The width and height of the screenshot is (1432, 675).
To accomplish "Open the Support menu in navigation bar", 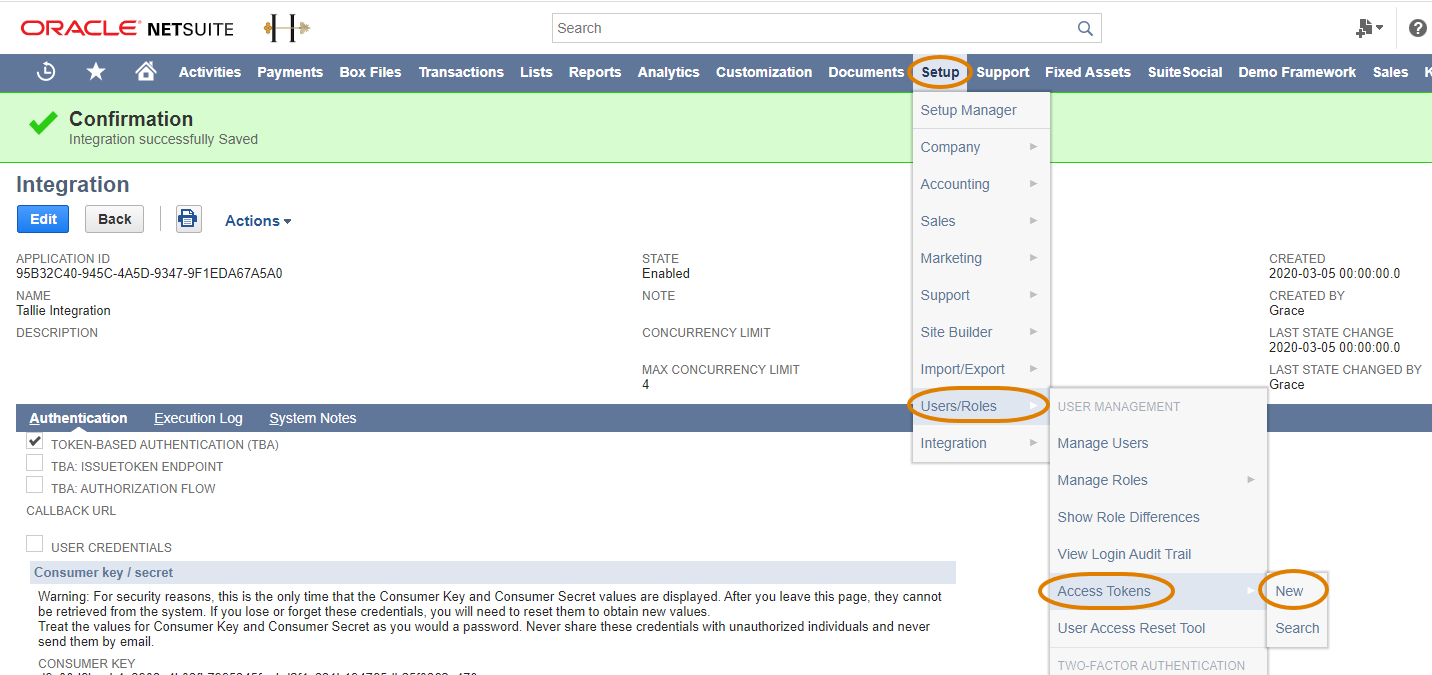I will pos(1003,72).
